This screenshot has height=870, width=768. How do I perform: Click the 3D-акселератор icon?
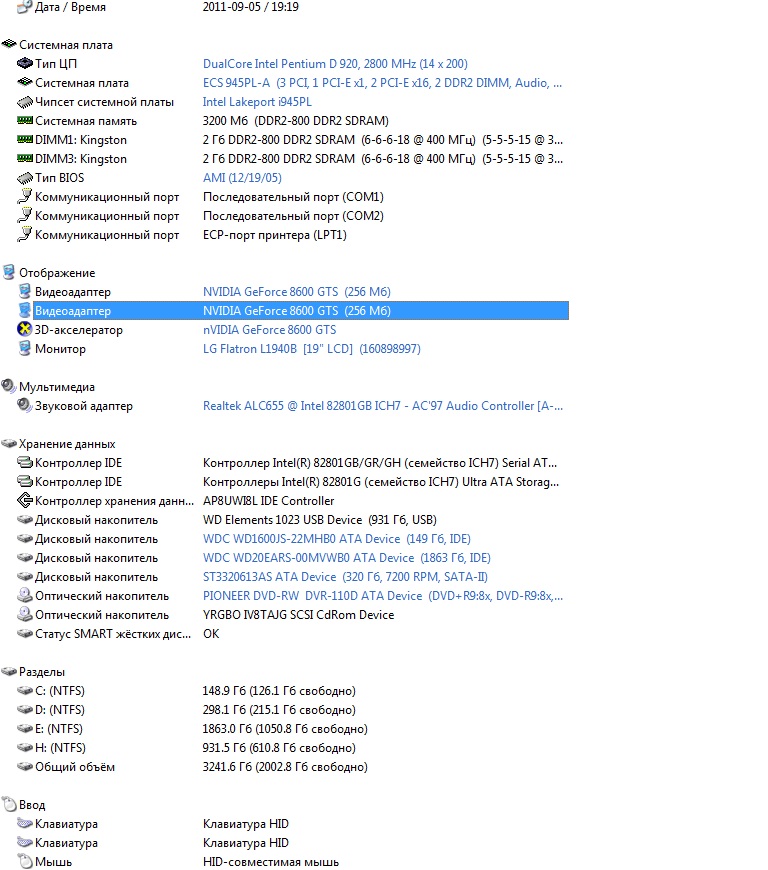point(24,329)
